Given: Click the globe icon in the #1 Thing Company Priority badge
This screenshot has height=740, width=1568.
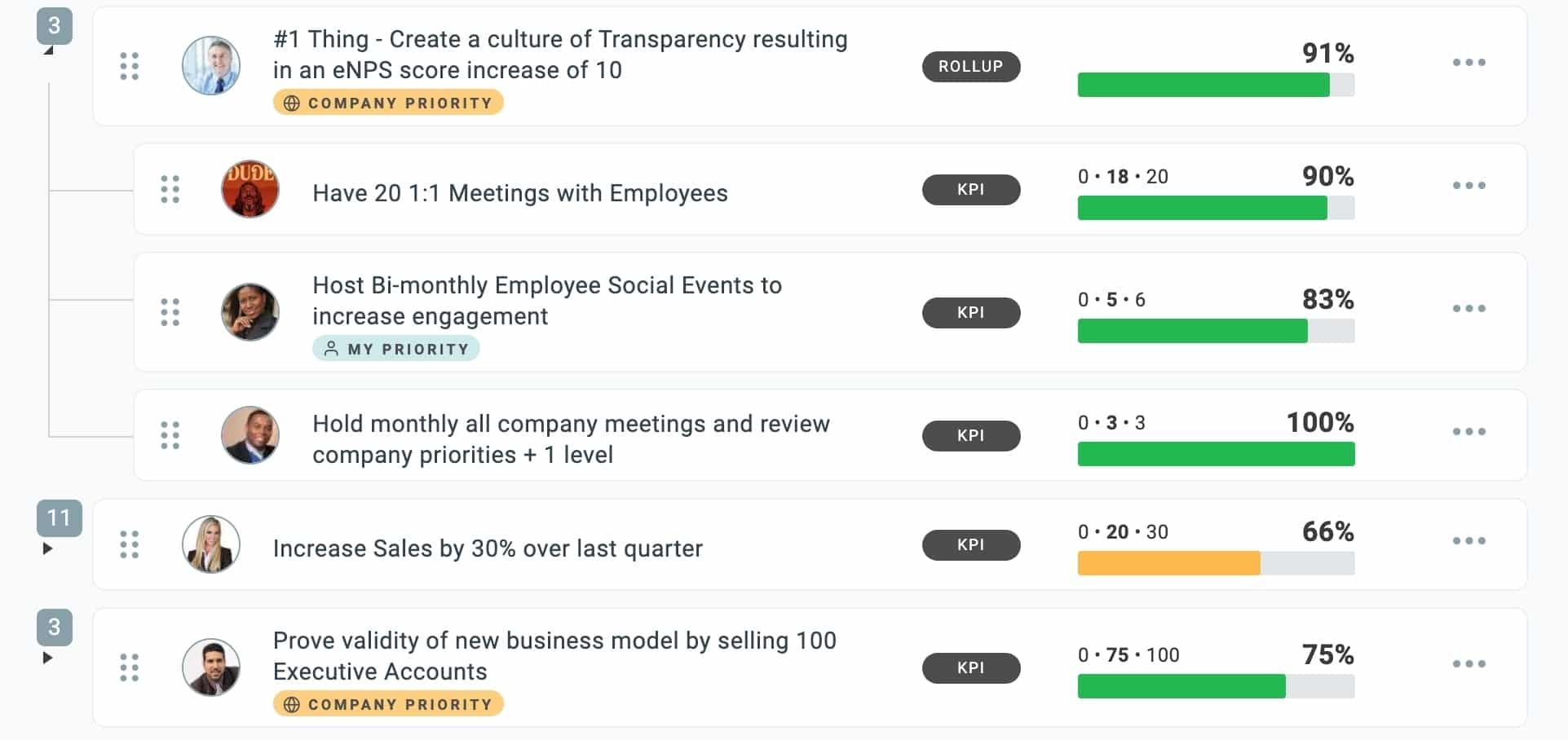Looking at the screenshot, I should click(291, 104).
